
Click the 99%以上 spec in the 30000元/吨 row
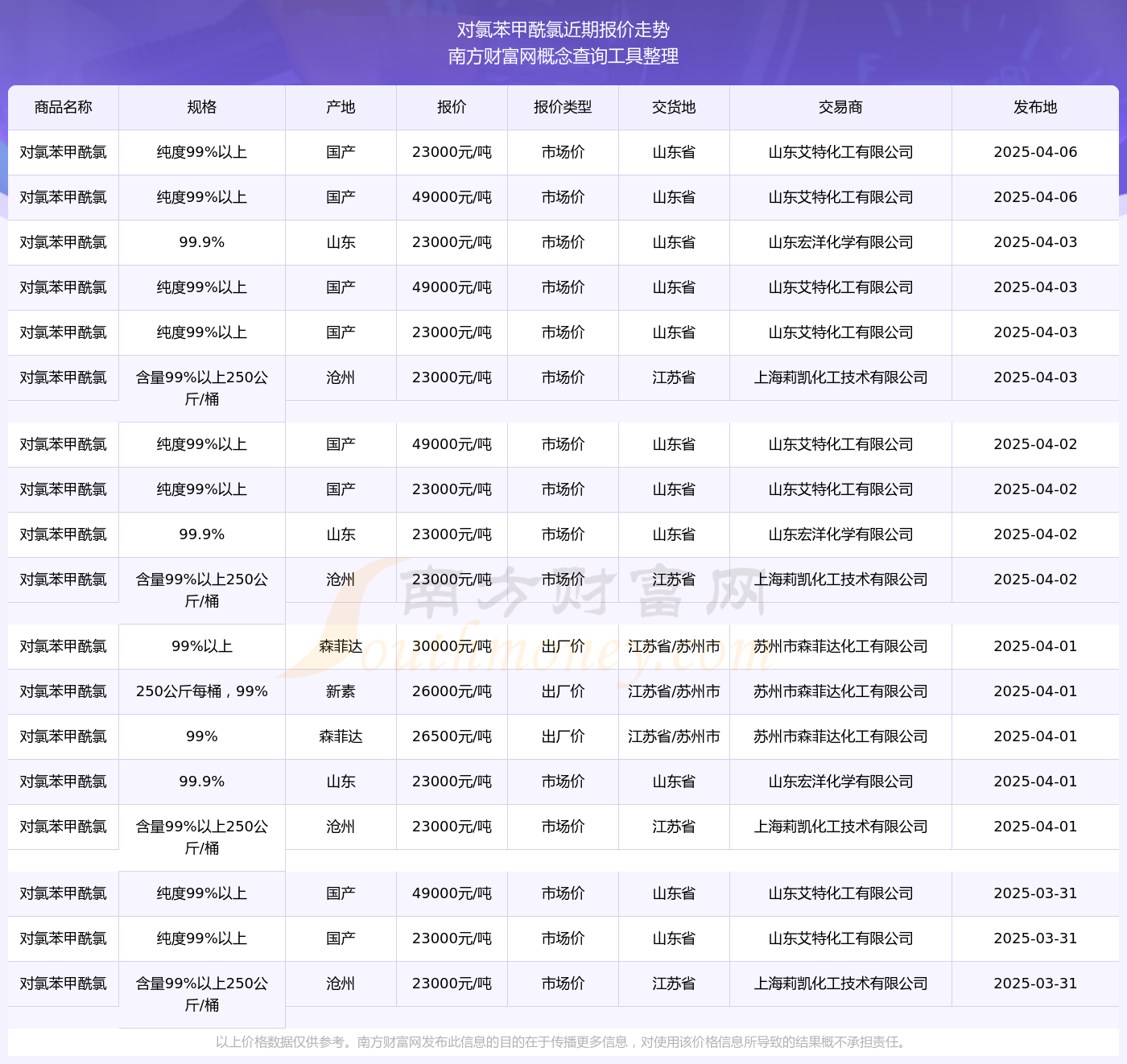coord(202,646)
